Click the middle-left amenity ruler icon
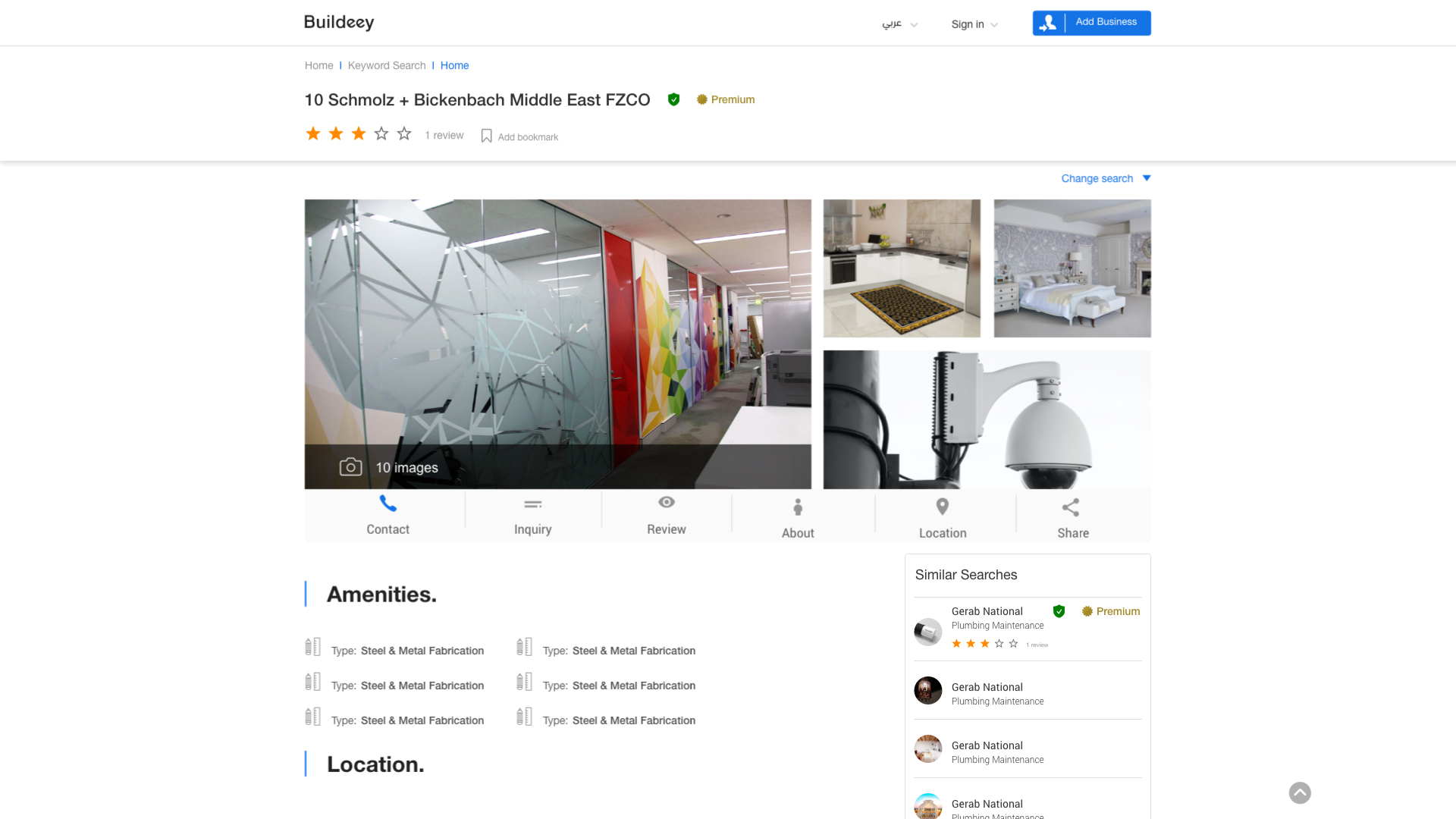The height and width of the screenshot is (819, 1456). coord(313,682)
